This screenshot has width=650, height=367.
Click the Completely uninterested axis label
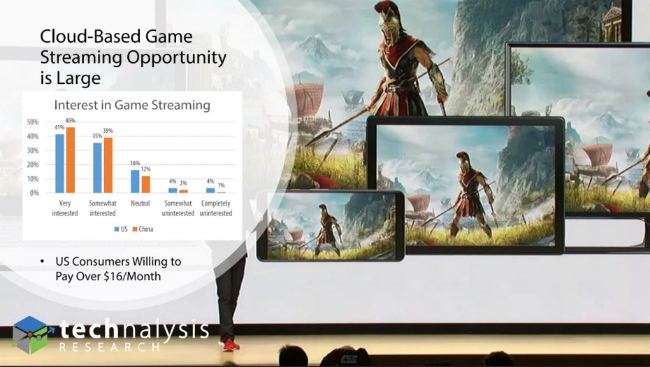tap(216, 208)
